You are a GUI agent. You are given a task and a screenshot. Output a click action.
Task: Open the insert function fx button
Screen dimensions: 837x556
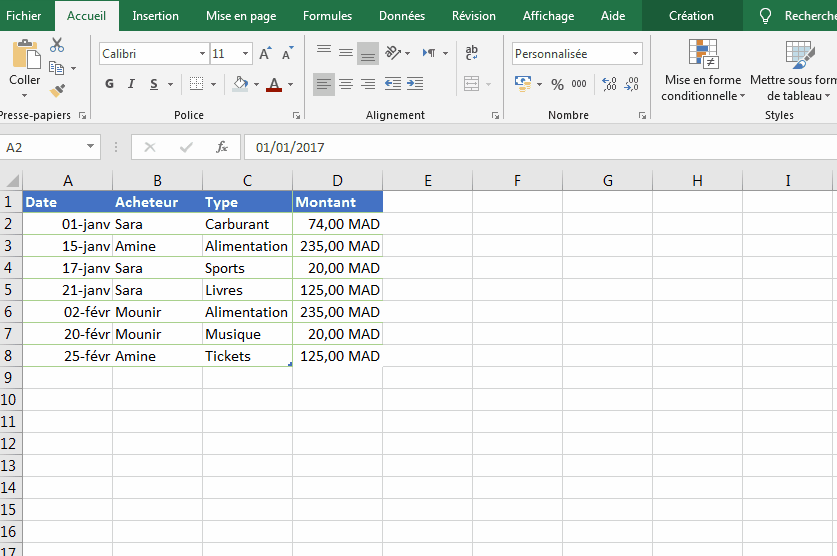pyautogui.click(x=222, y=147)
